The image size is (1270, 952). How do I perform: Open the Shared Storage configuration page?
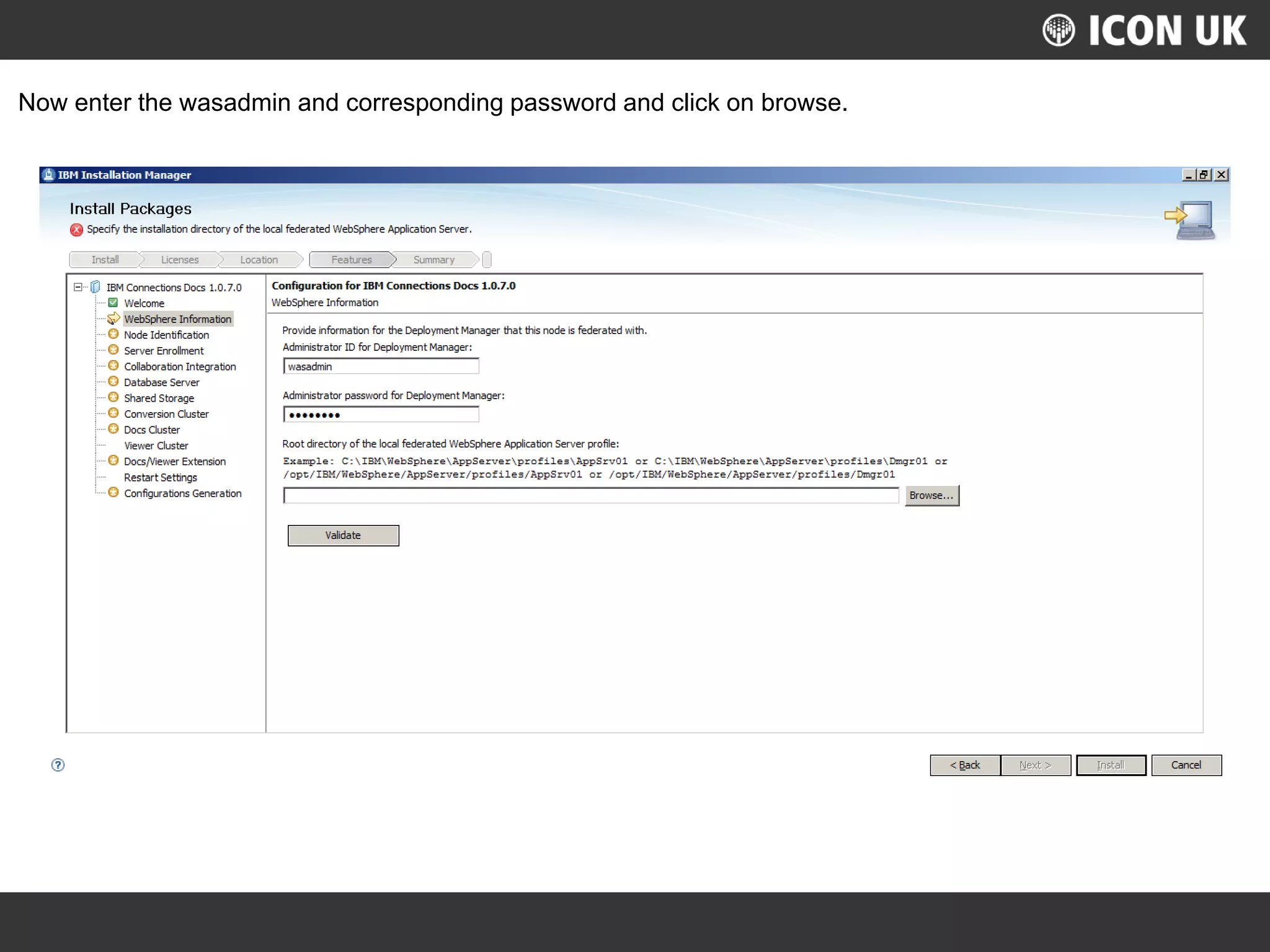click(x=159, y=398)
